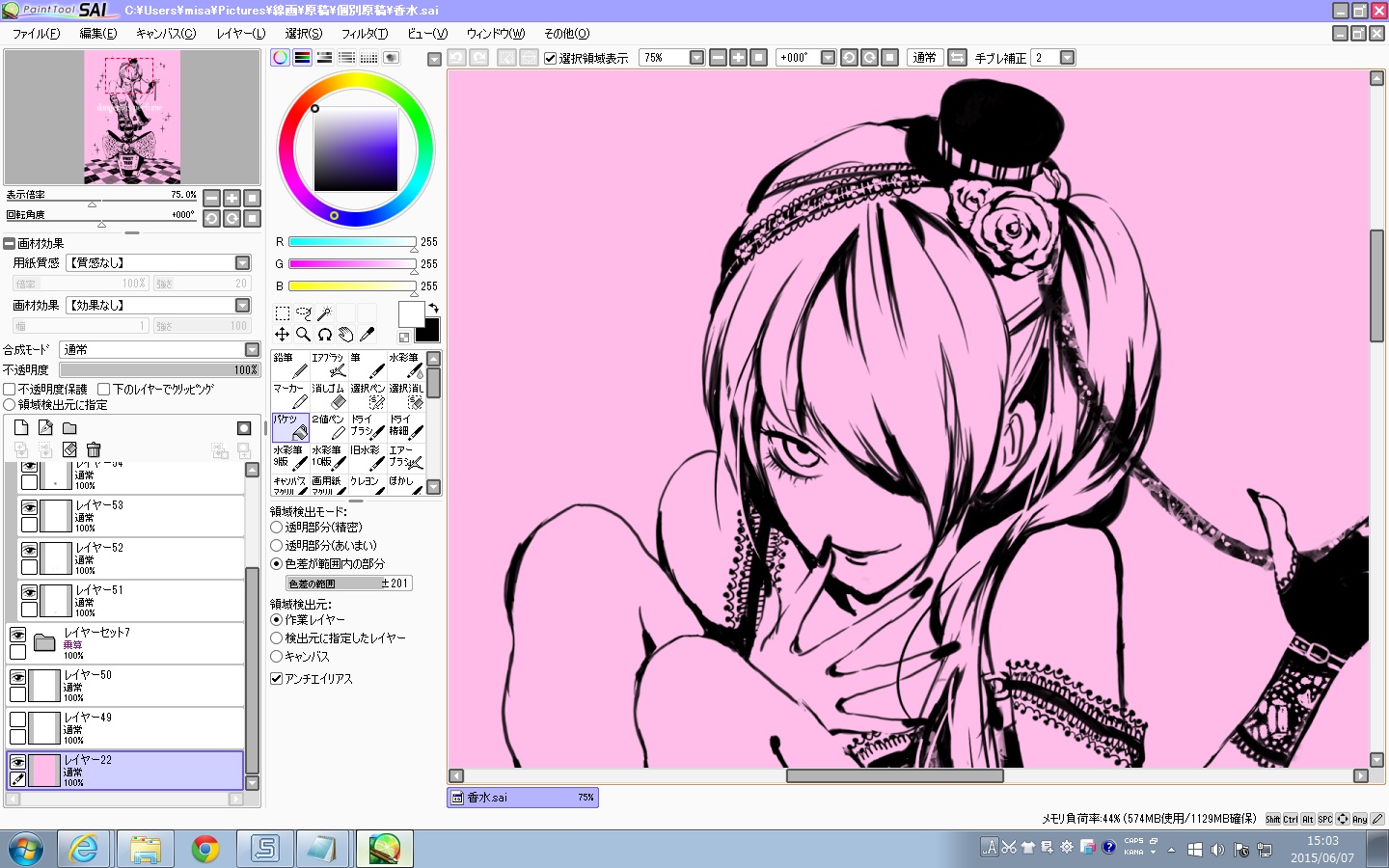Select the Hand pan tool
Image resolution: width=1389 pixels, height=868 pixels.
pos(346,335)
